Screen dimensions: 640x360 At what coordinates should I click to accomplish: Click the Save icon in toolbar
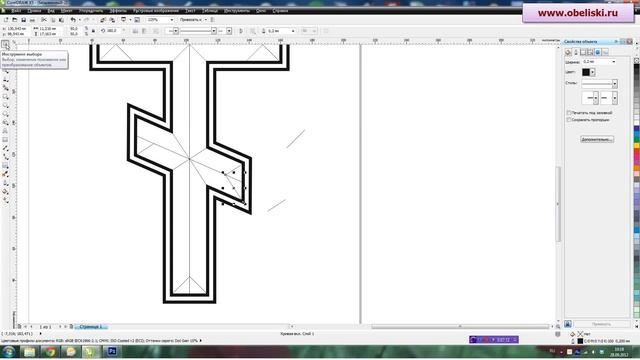tap(24, 20)
